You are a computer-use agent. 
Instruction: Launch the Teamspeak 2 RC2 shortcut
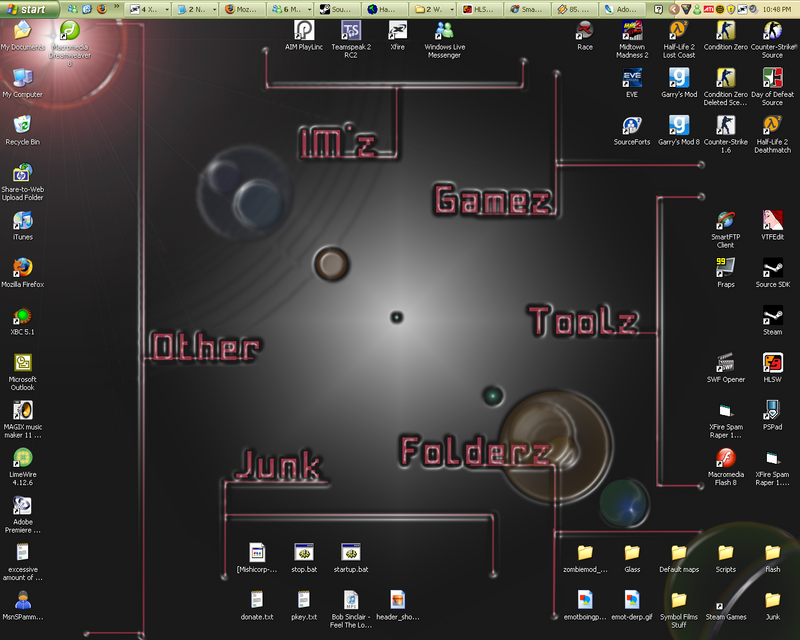point(350,31)
